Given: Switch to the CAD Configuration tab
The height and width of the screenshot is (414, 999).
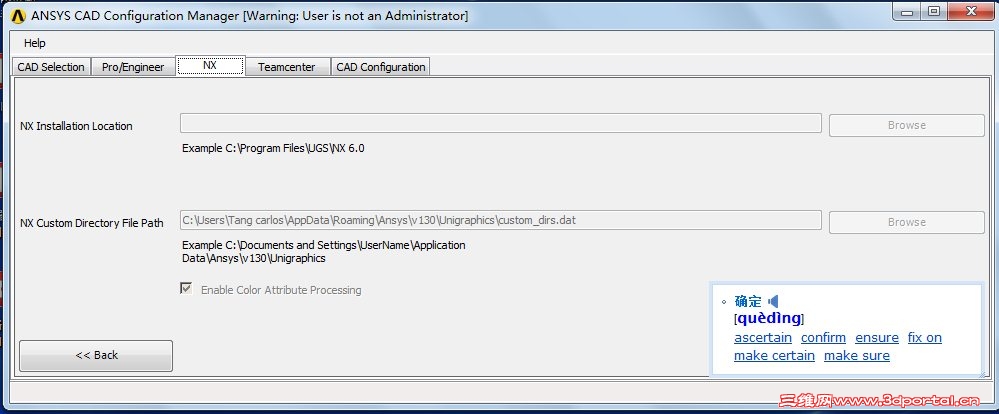Looking at the screenshot, I should 380,67.
